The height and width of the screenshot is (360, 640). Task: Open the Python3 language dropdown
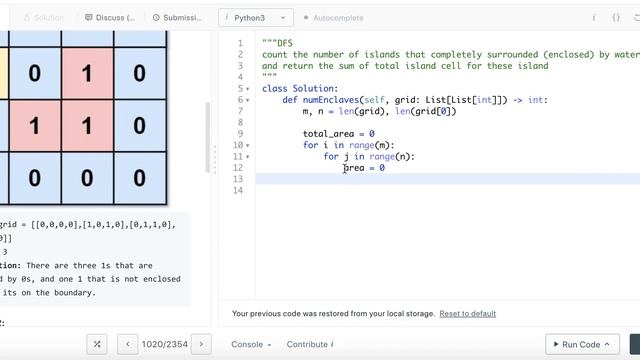point(256,18)
